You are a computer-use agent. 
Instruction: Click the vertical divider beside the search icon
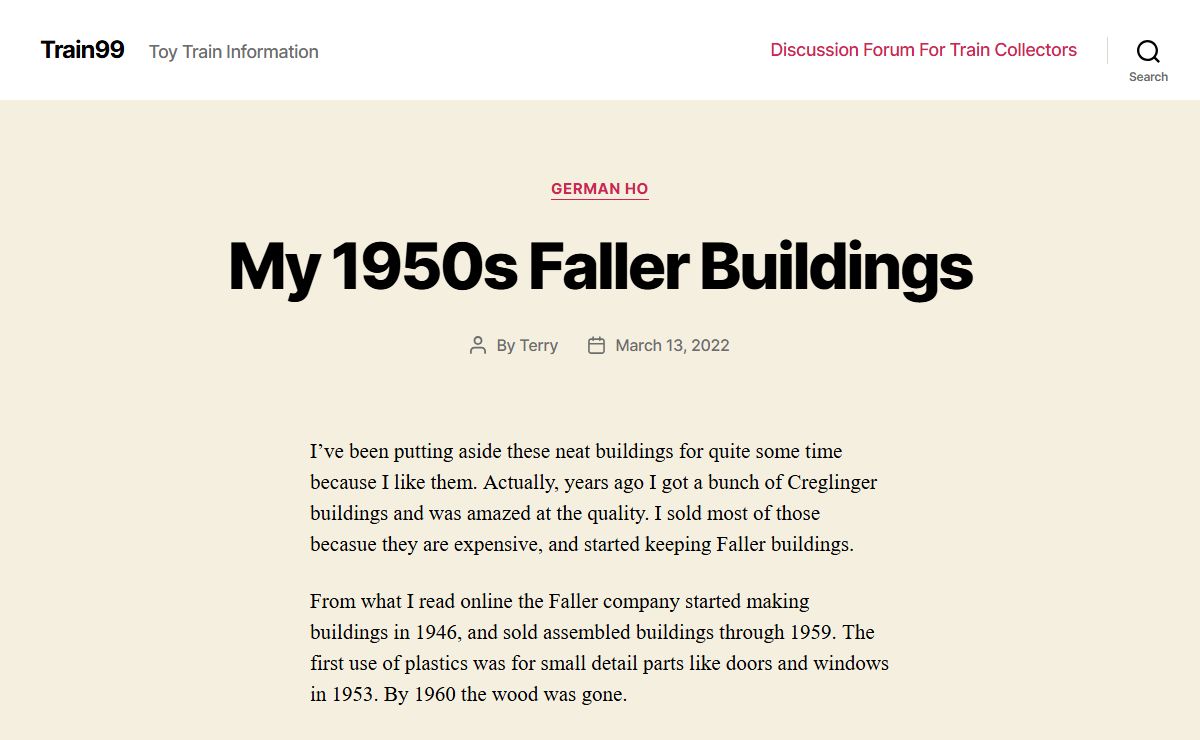(1107, 51)
